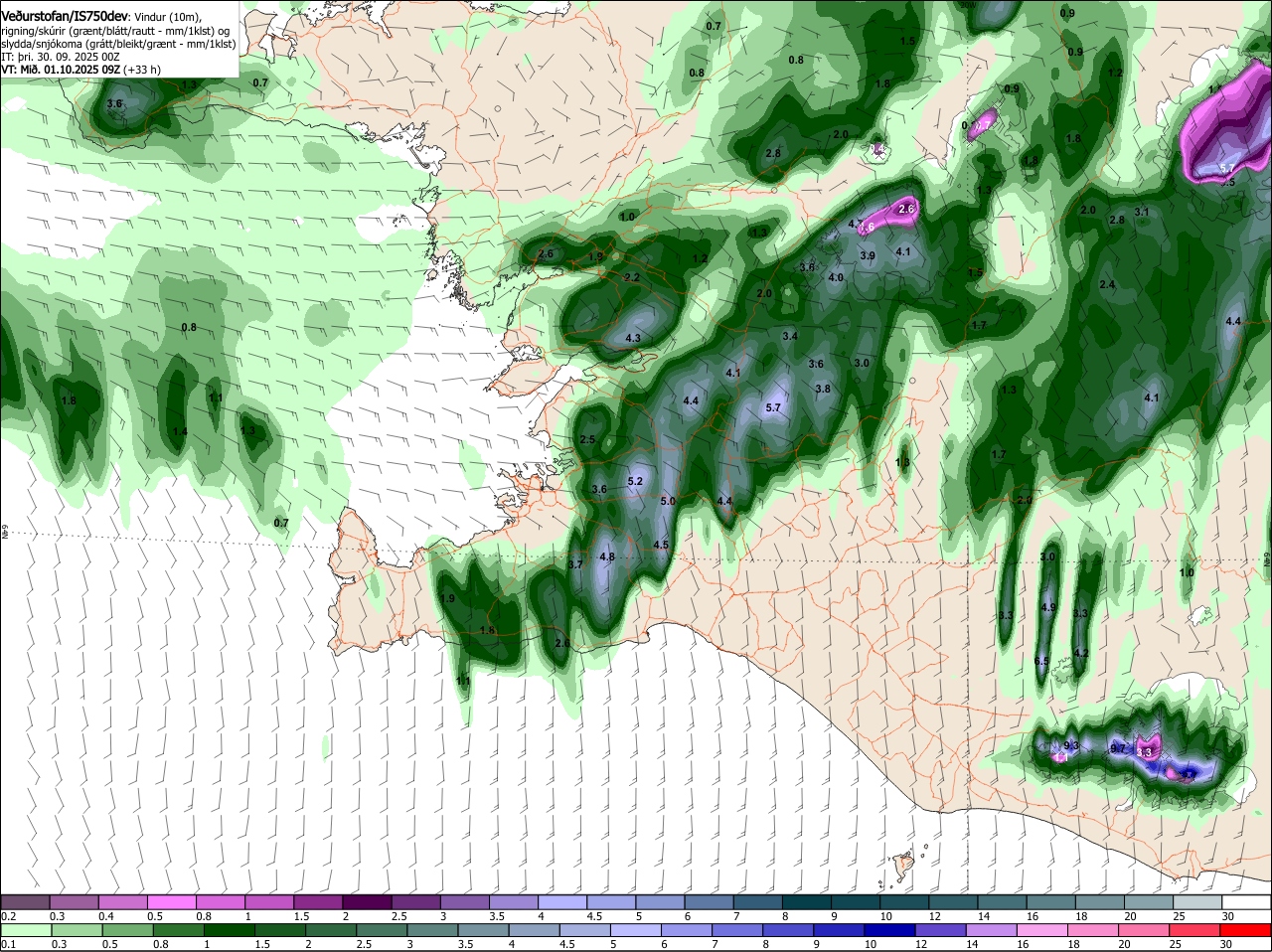Click the 2.4 precipitation value on map
The height and width of the screenshot is (952, 1272).
1107,284
